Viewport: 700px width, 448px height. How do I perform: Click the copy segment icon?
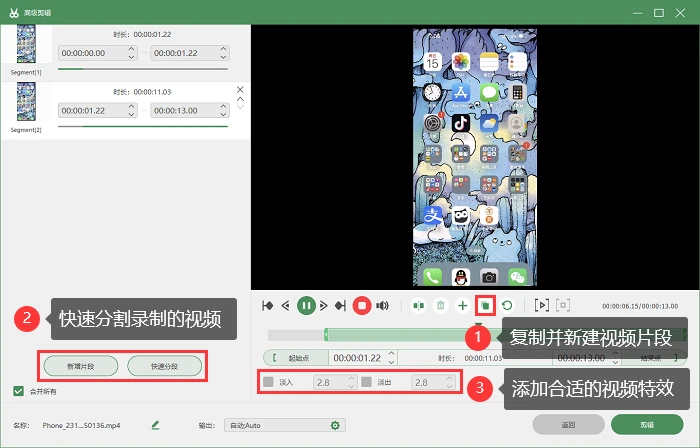pyautogui.click(x=485, y=306)
